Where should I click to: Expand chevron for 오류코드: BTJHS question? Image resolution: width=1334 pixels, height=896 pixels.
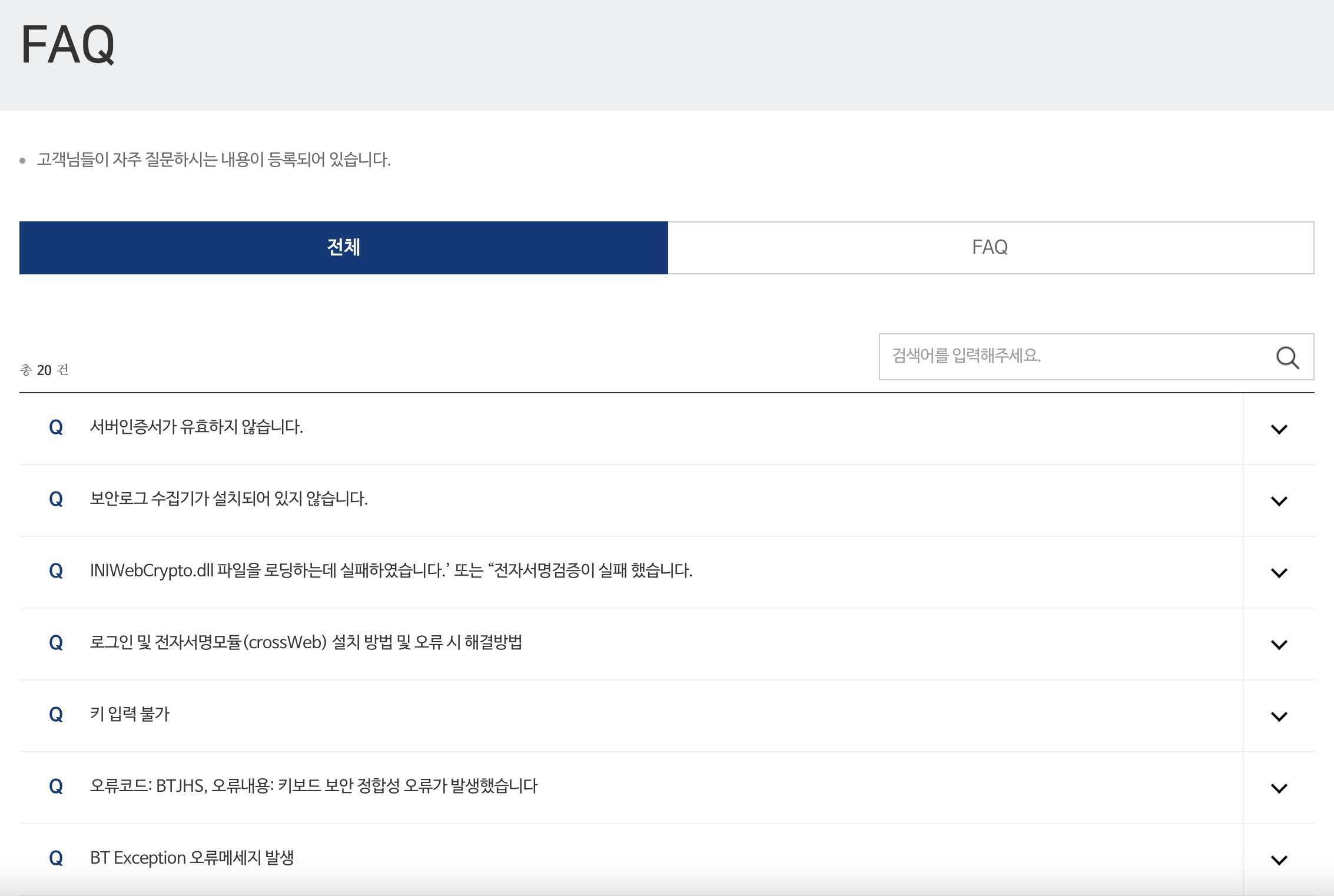pos(1279,788)
